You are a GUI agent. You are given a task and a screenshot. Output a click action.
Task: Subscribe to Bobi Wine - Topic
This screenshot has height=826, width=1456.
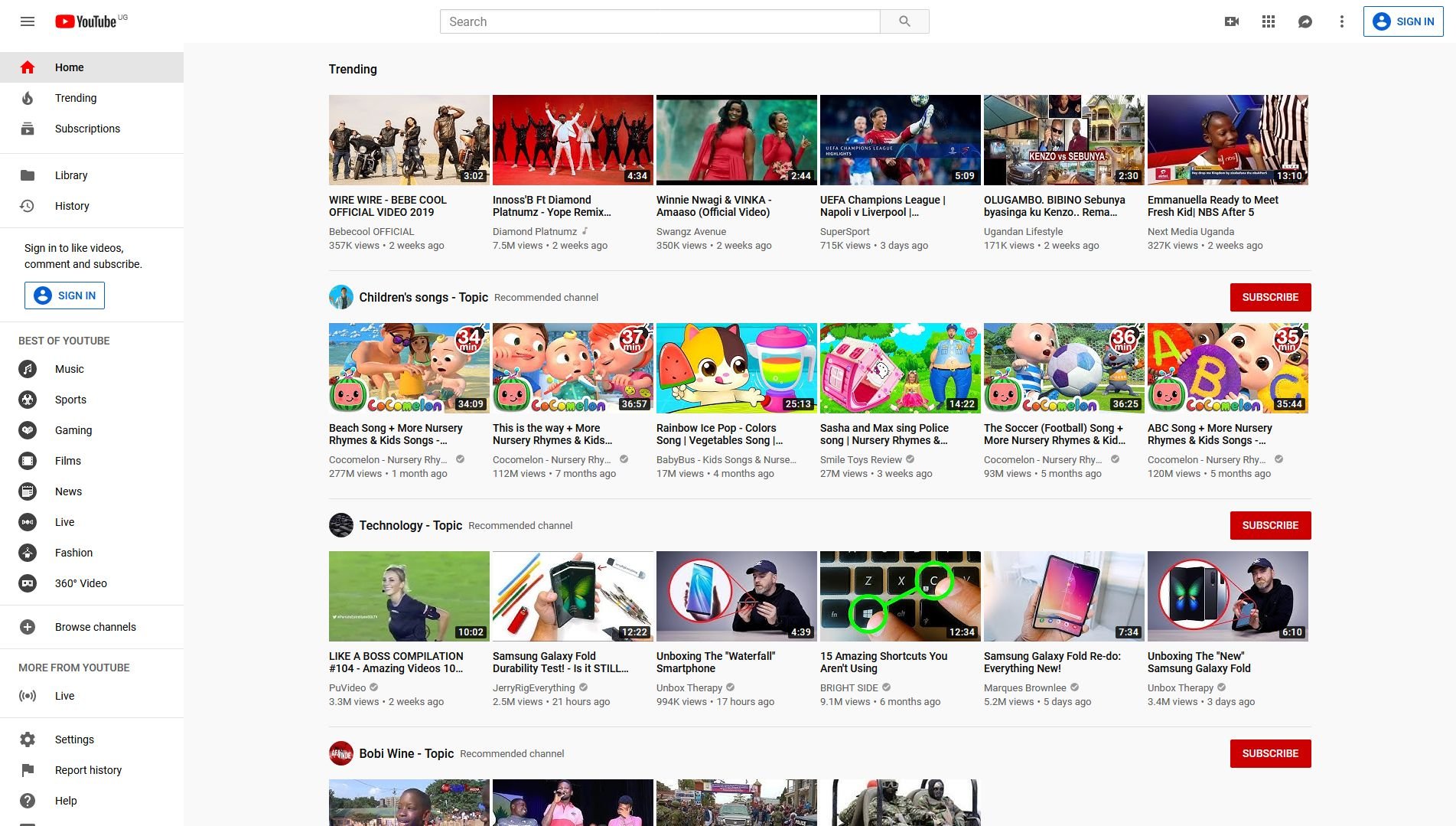[1270, 753]
